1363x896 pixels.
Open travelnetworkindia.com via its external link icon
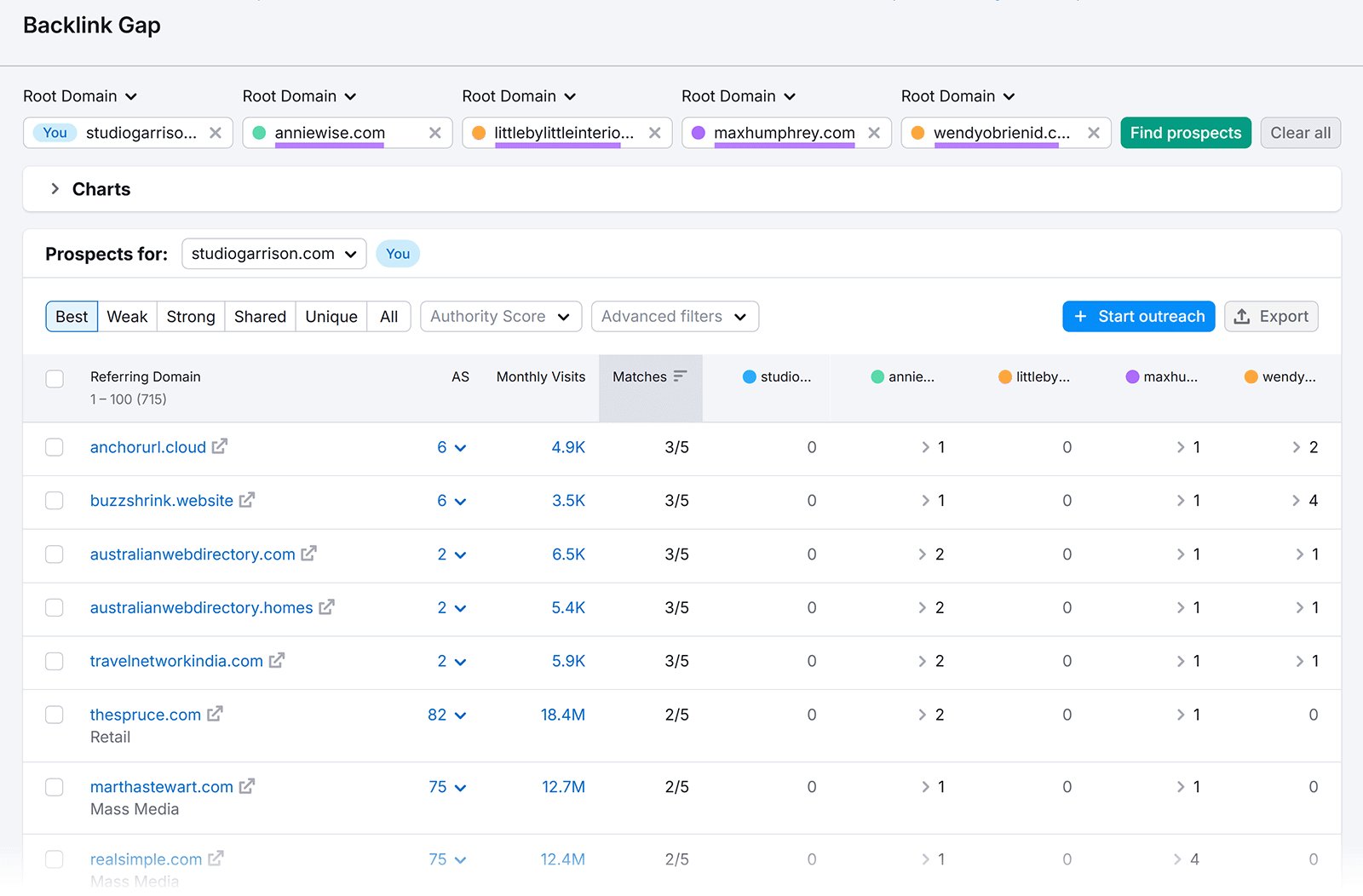click(276, 660)
